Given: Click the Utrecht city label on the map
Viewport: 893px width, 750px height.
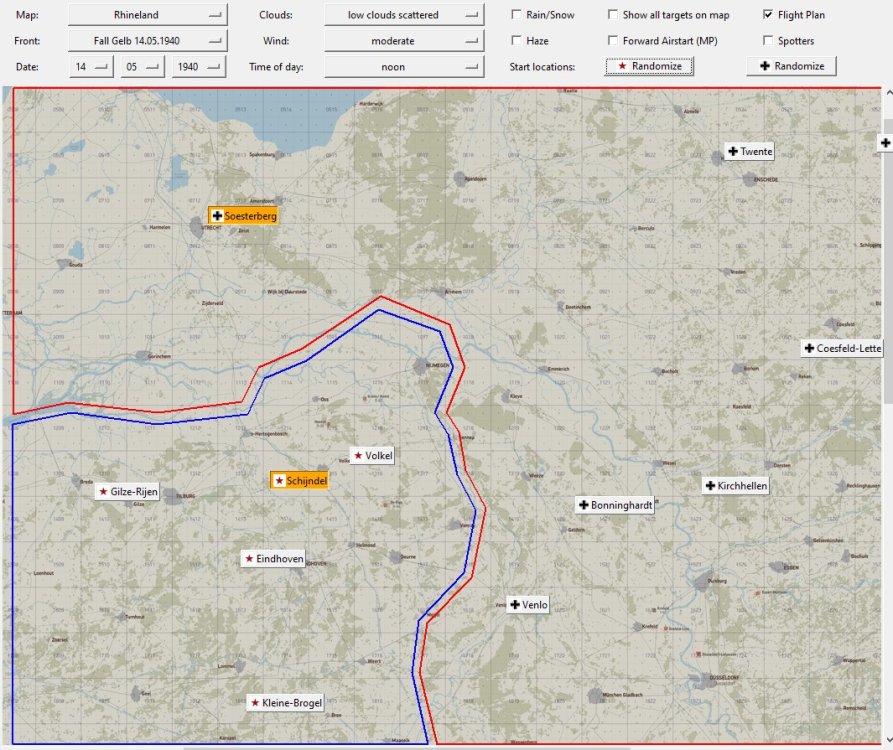Looking at the screenshot, I should 211,227.
